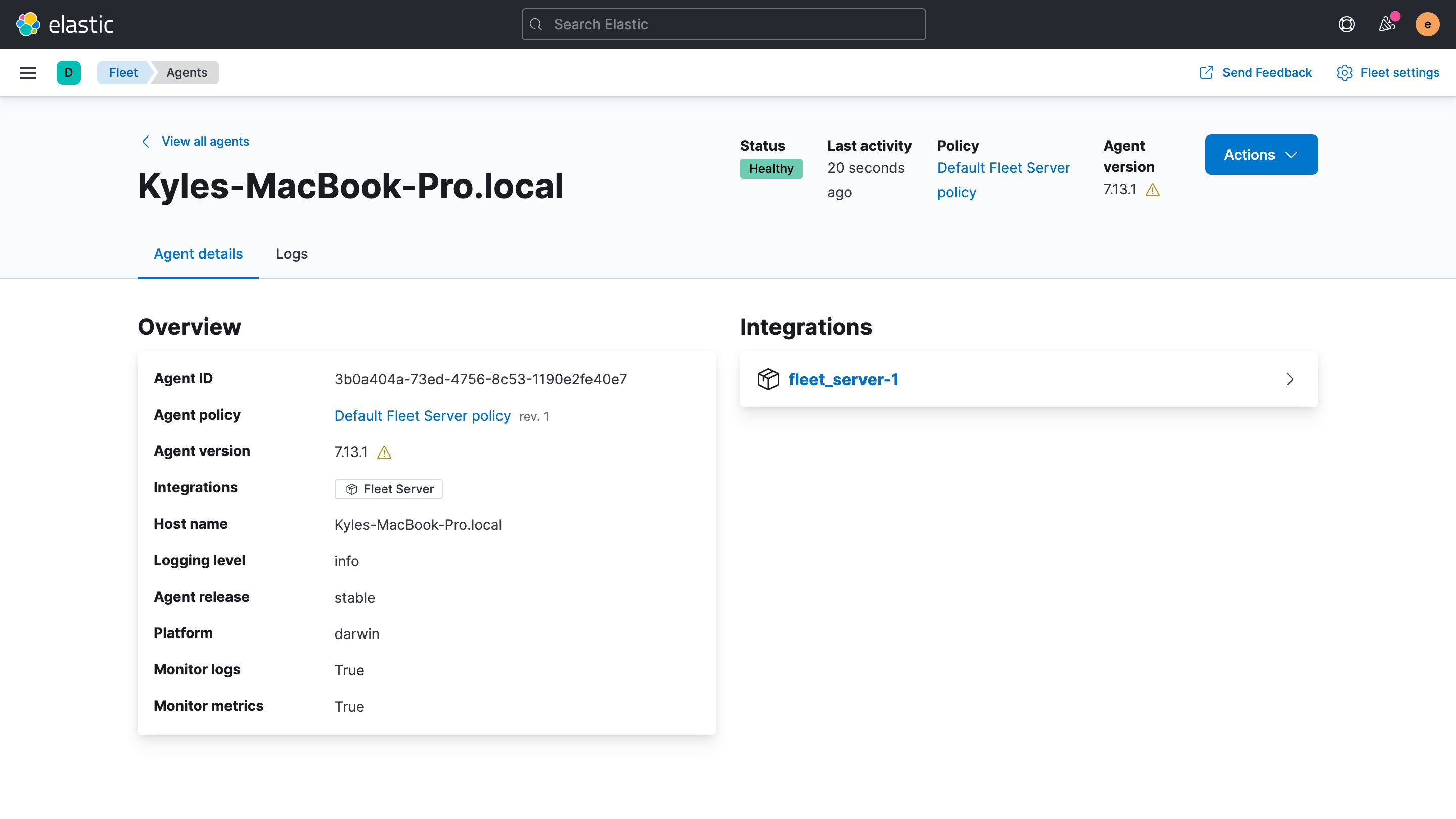
Task: Switch to the Logs tab
Action: coord(291,254)
